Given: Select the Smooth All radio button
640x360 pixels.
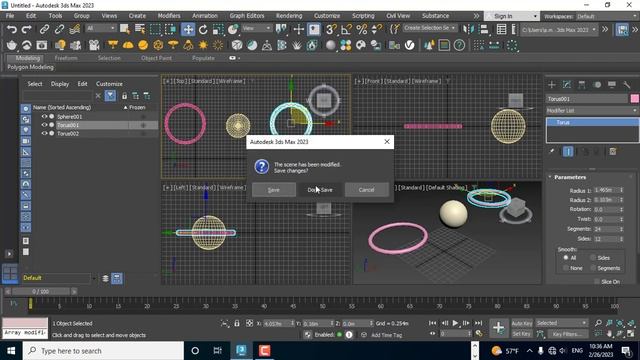Looking at the screenshot, I should click(x=566, y=258).
